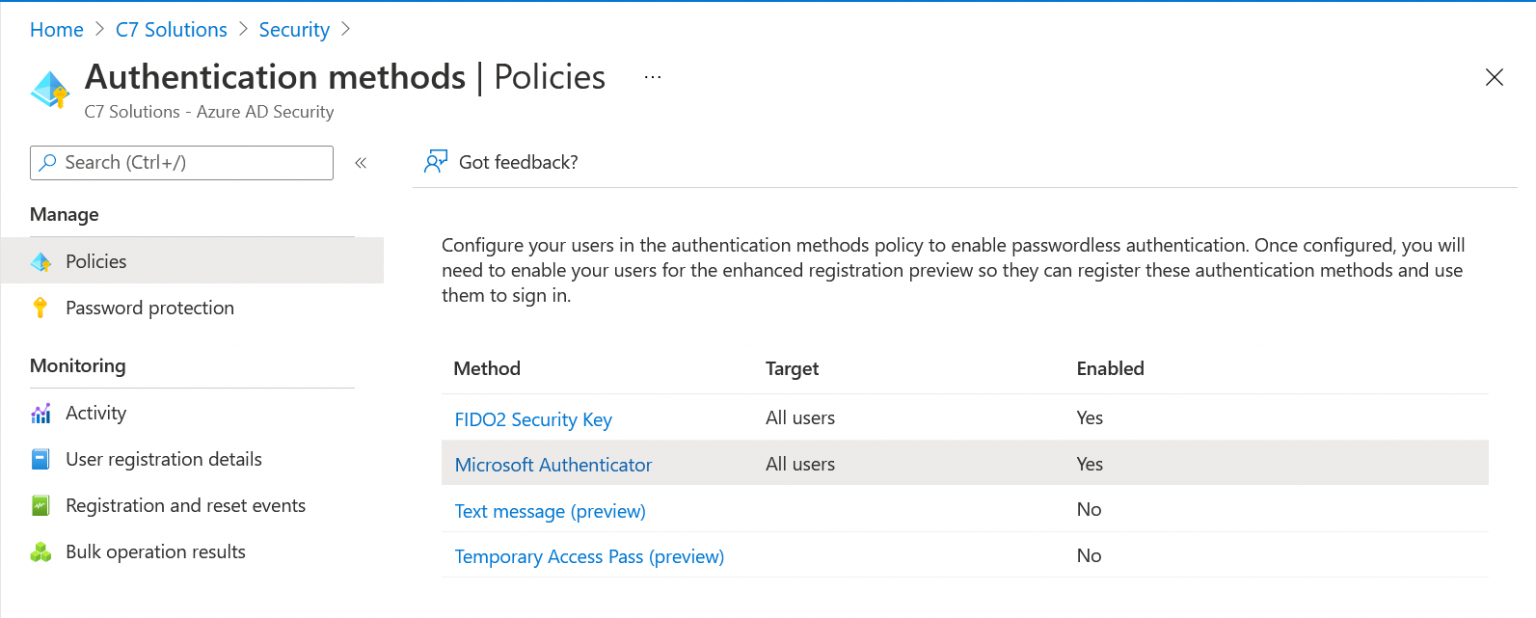Navigate to Home via the breadcrumb

click(56, 29)
